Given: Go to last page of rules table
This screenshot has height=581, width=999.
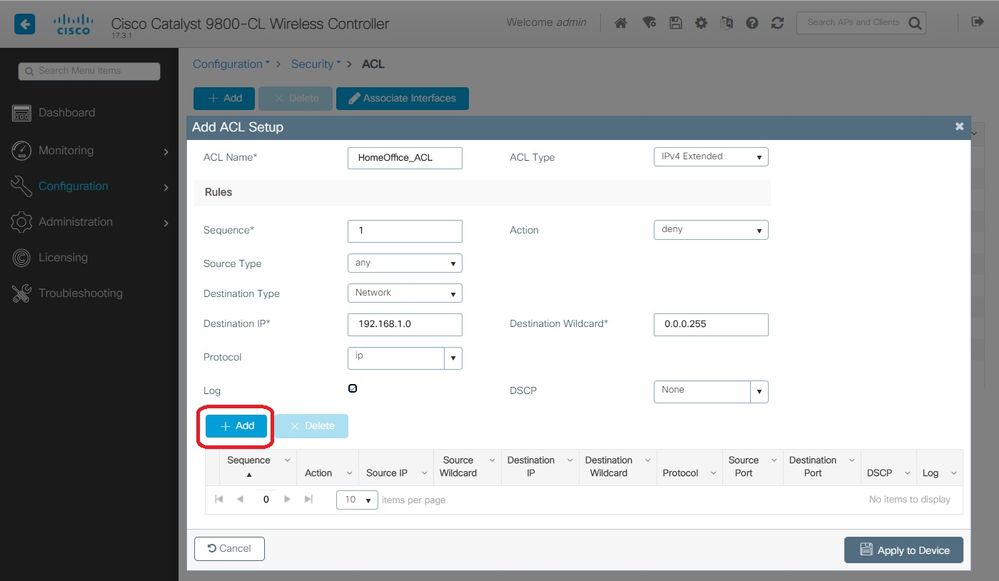Looking at the screenshot, I should (x=308, y=499).
